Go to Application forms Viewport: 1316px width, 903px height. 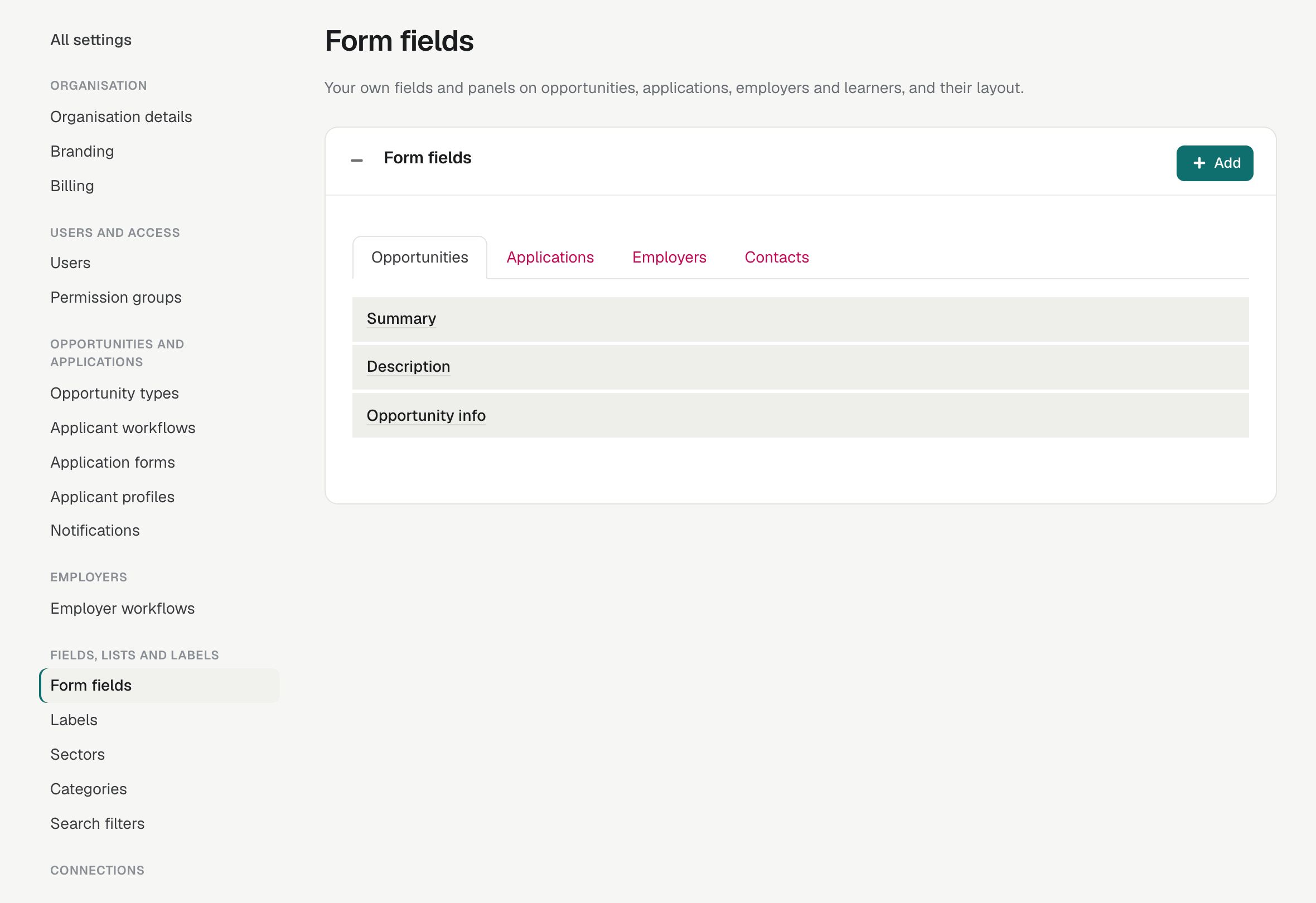point(113,462)
